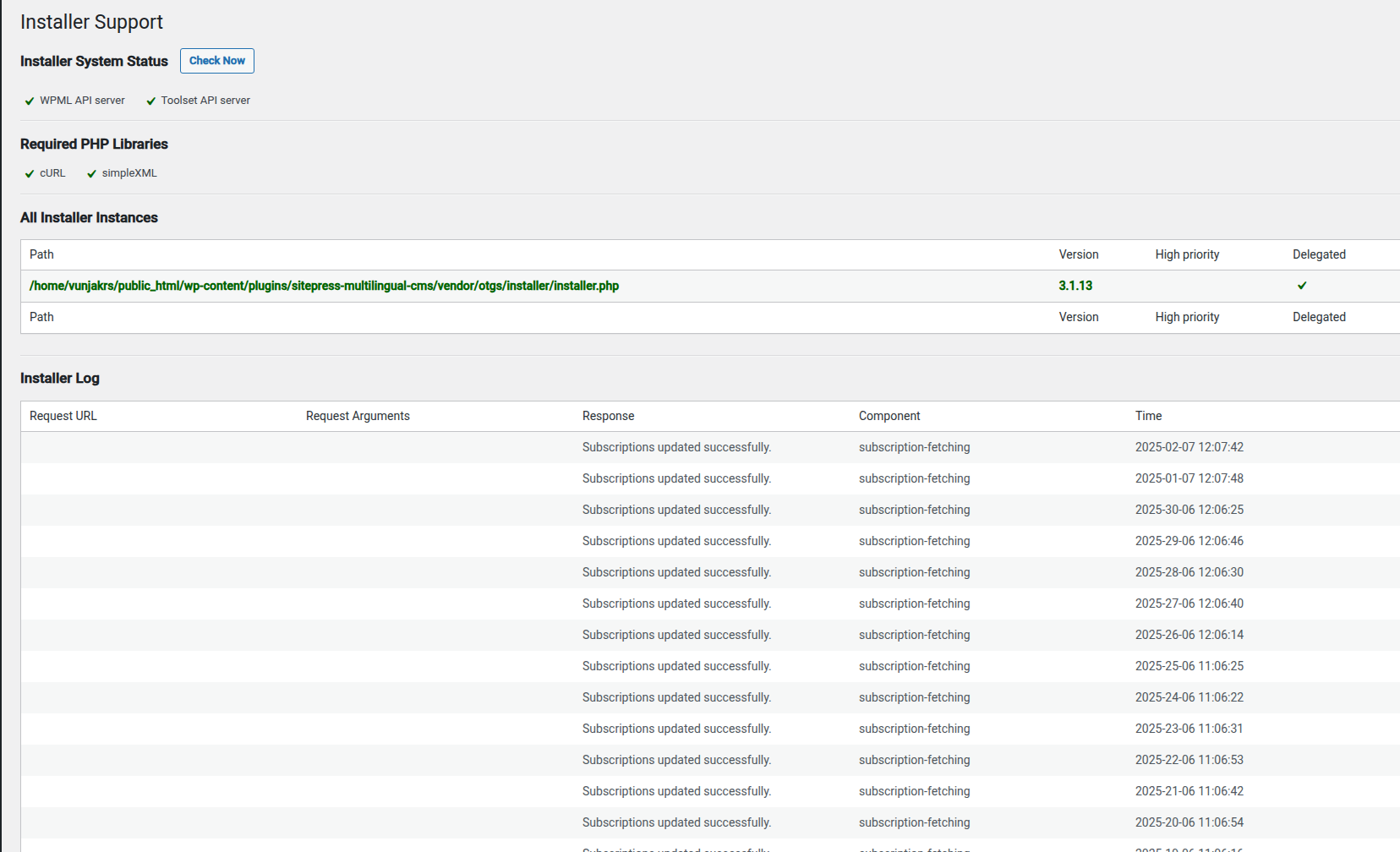Click the top Version column header
1400x852 pixels.
pos(1079,254)
